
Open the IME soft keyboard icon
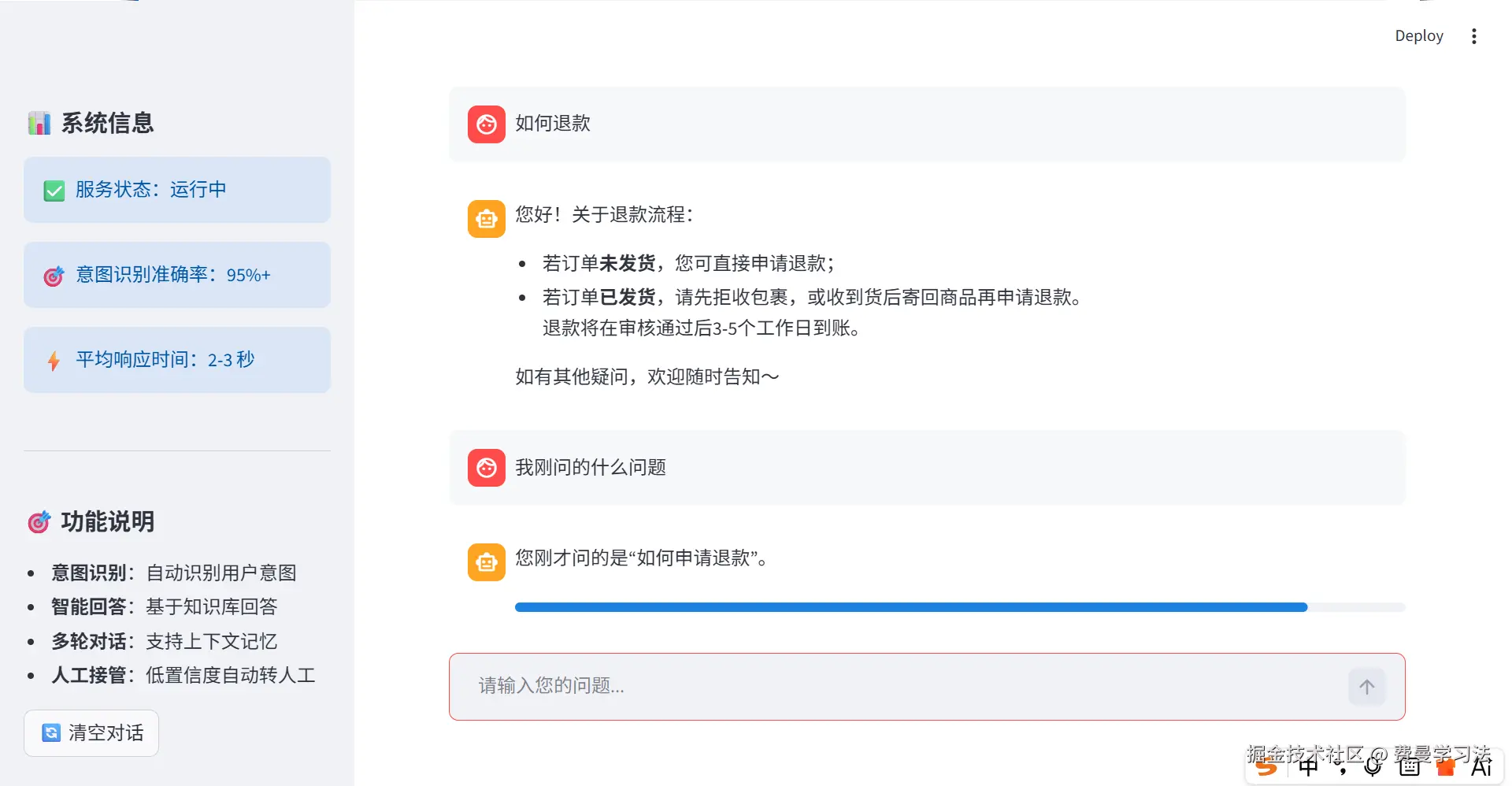pos(1410,766)
